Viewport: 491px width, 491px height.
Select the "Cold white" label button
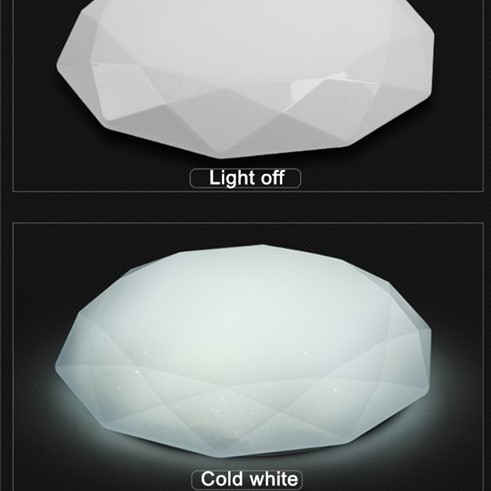point(247,480)
